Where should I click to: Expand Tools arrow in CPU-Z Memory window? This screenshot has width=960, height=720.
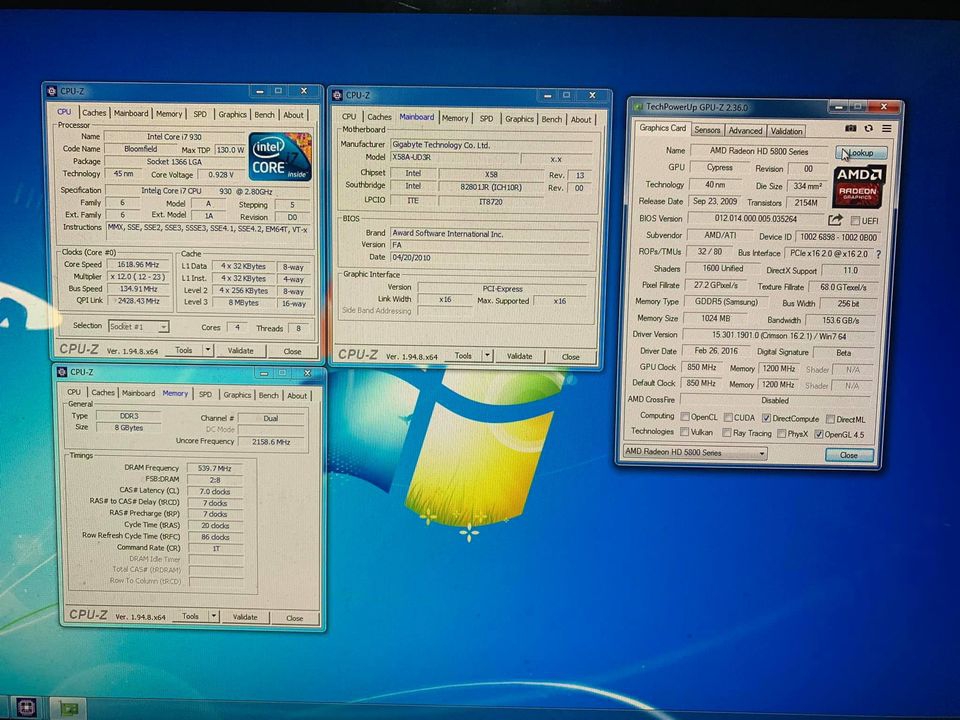[214, 616]
